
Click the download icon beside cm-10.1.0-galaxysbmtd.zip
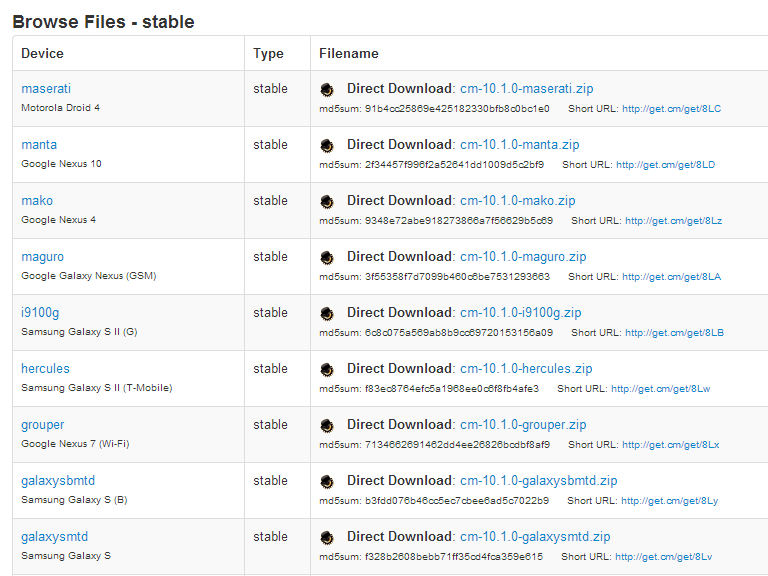coord(327,481)
